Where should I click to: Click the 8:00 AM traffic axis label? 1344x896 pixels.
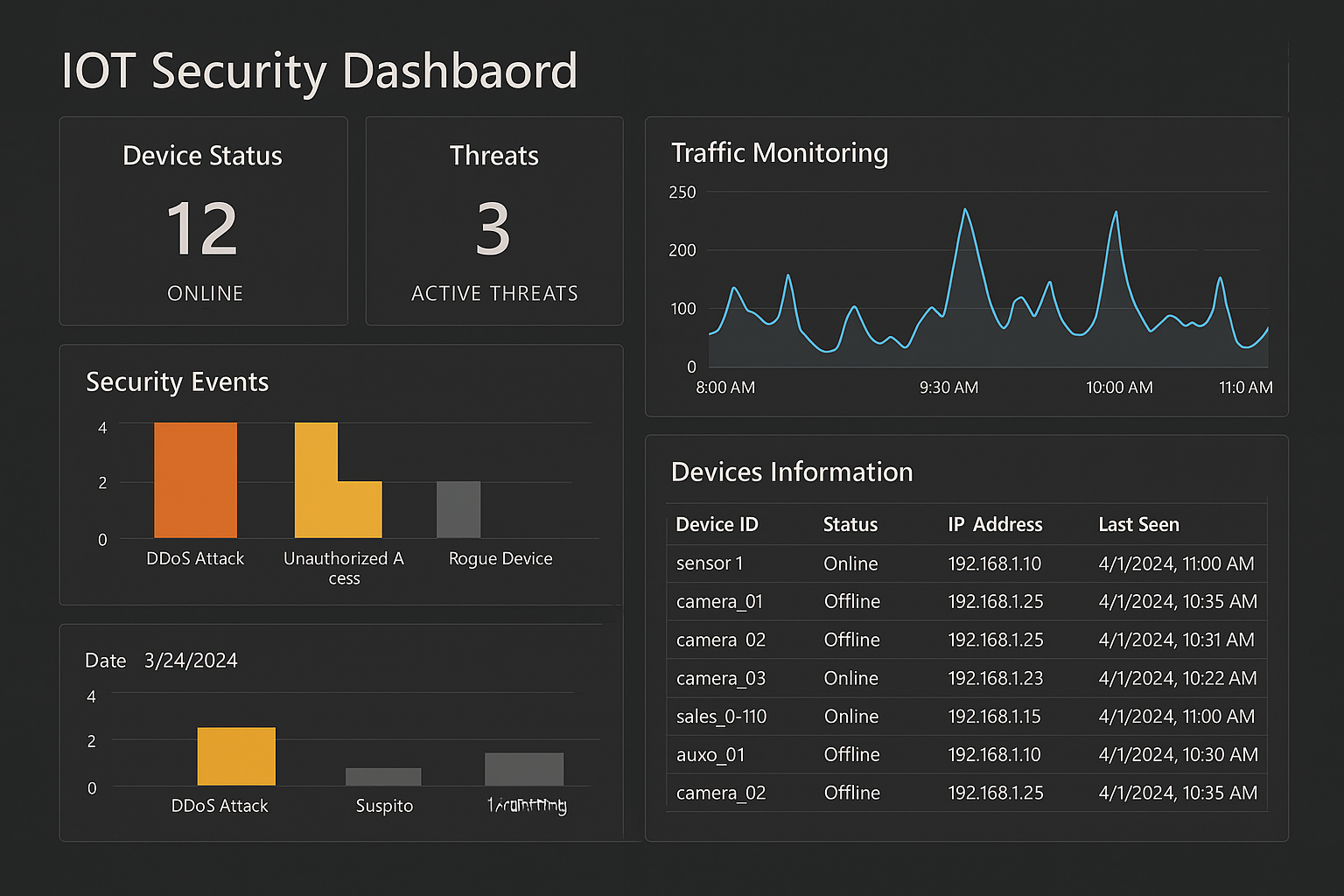point(725,388)
